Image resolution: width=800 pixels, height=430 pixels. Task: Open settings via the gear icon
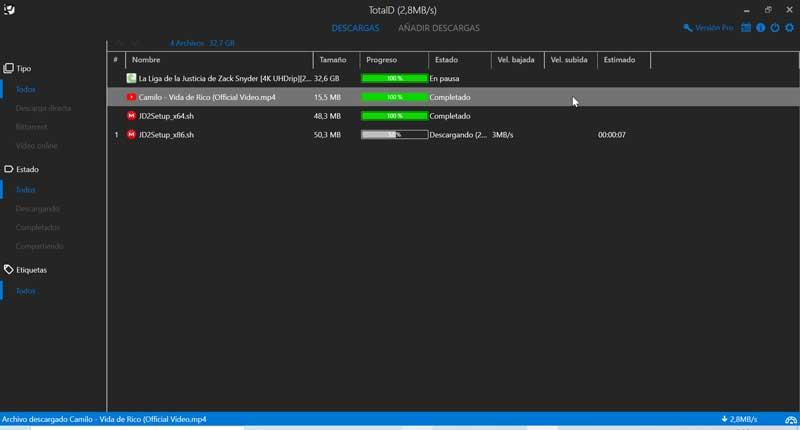tap(790, 28)
